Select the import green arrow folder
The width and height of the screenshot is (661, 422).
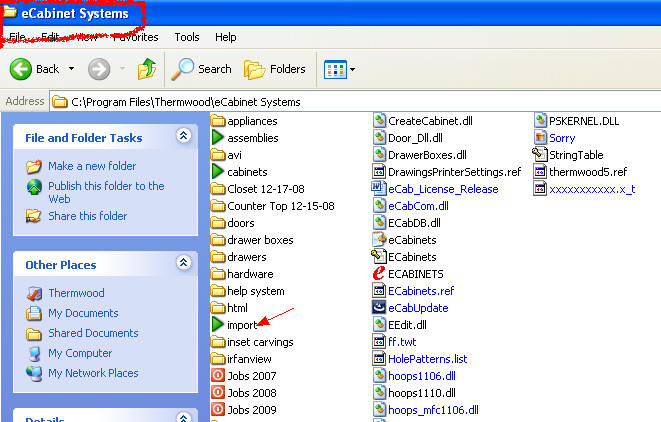tap(234, 325)
